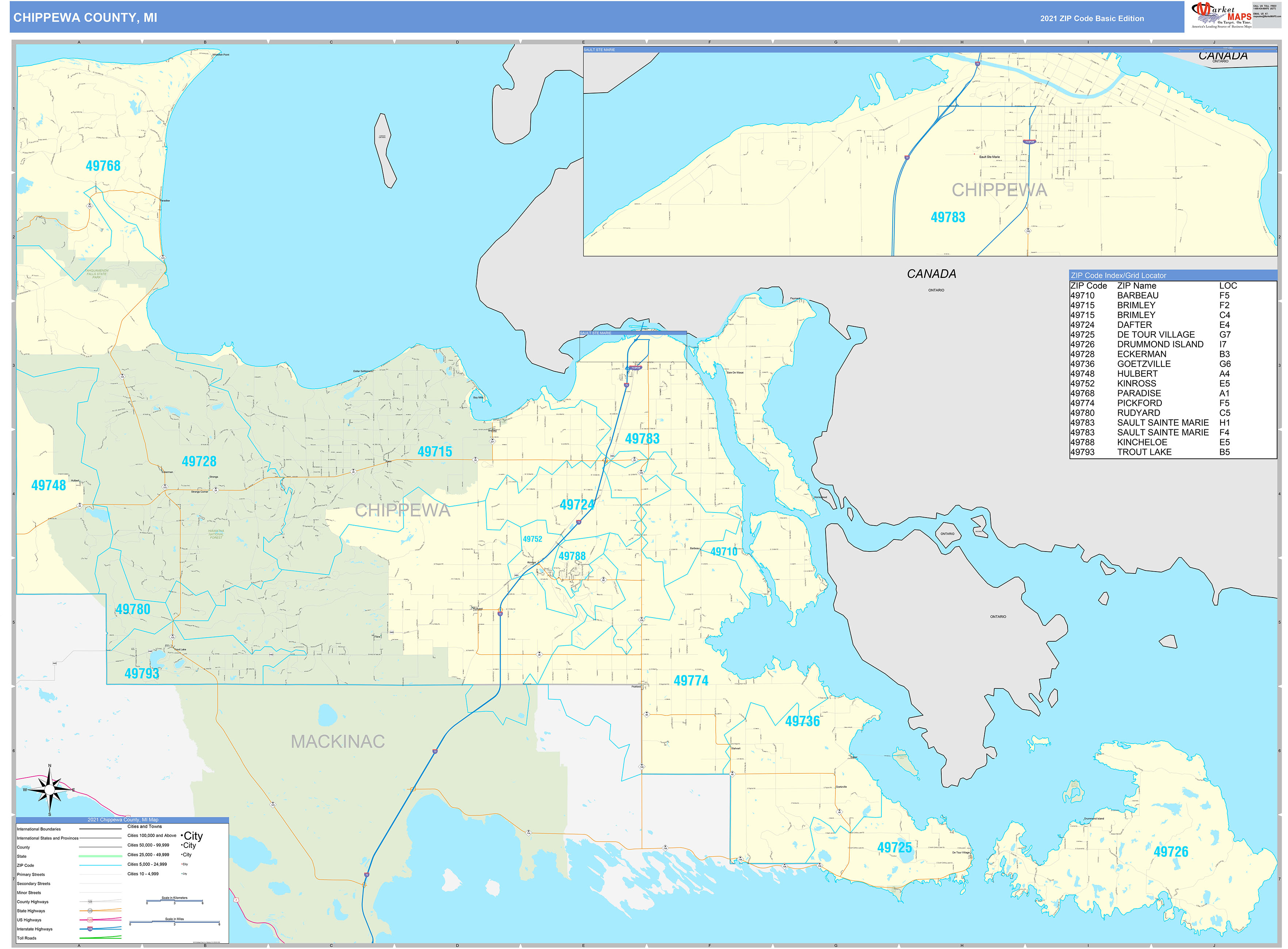
Task: Click the red City dot for cities 5,000-24,999
Action: [x=181, y=864]
